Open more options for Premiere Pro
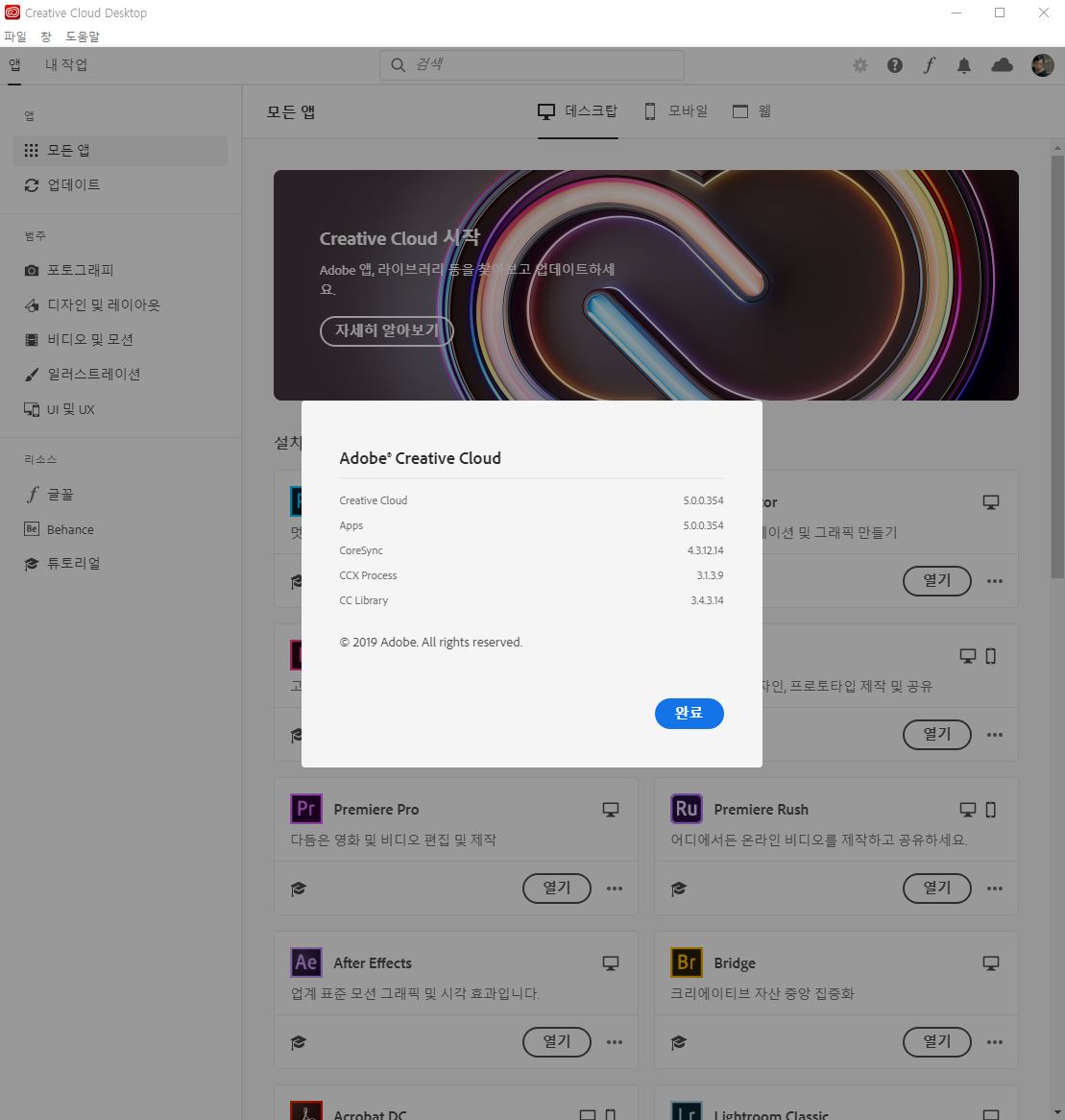This screenshot has width=1065, height=1120. [615, 889]
